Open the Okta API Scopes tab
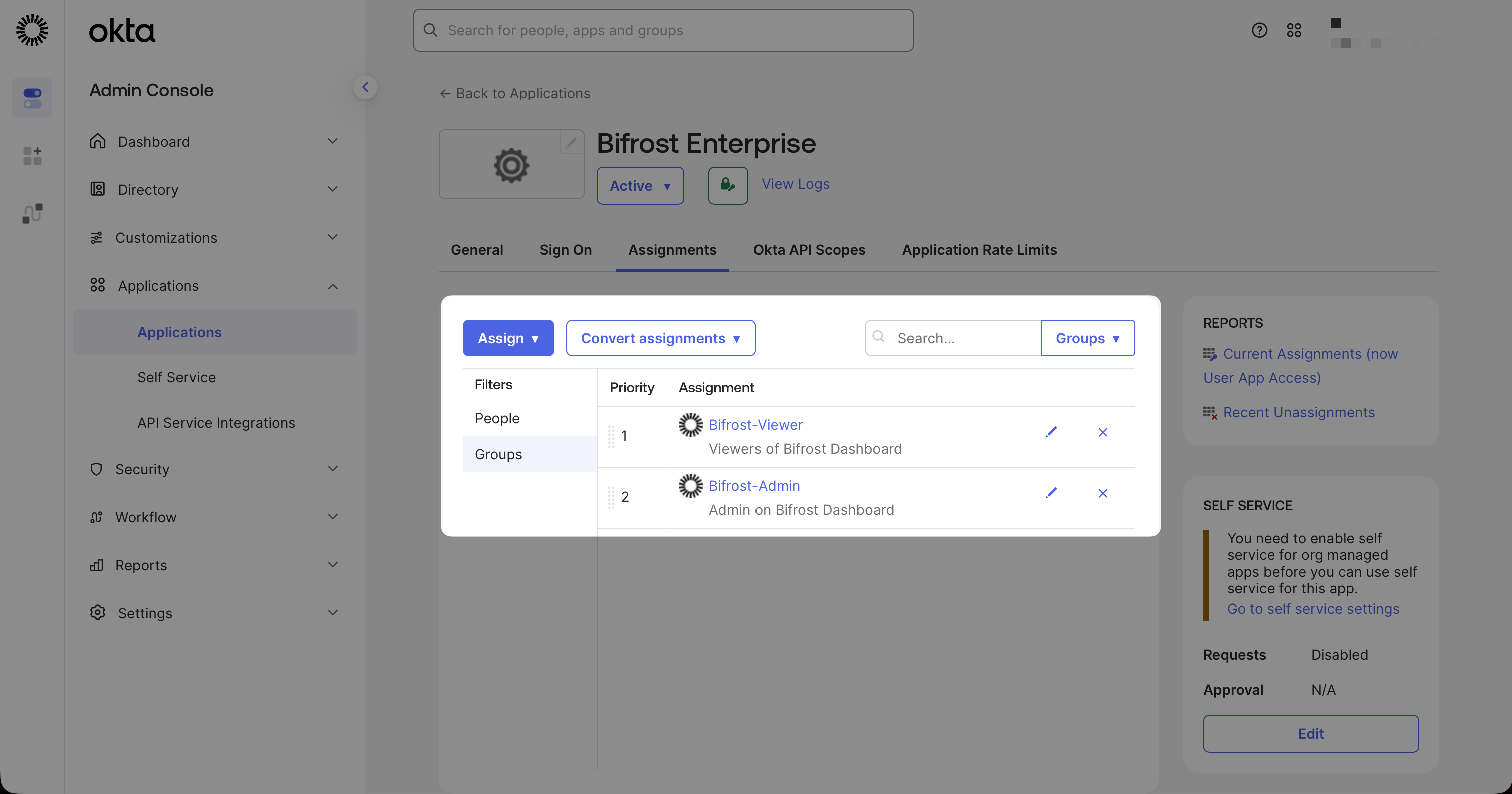The width and height of the screenshot is (1512, 794). [809, 250]
